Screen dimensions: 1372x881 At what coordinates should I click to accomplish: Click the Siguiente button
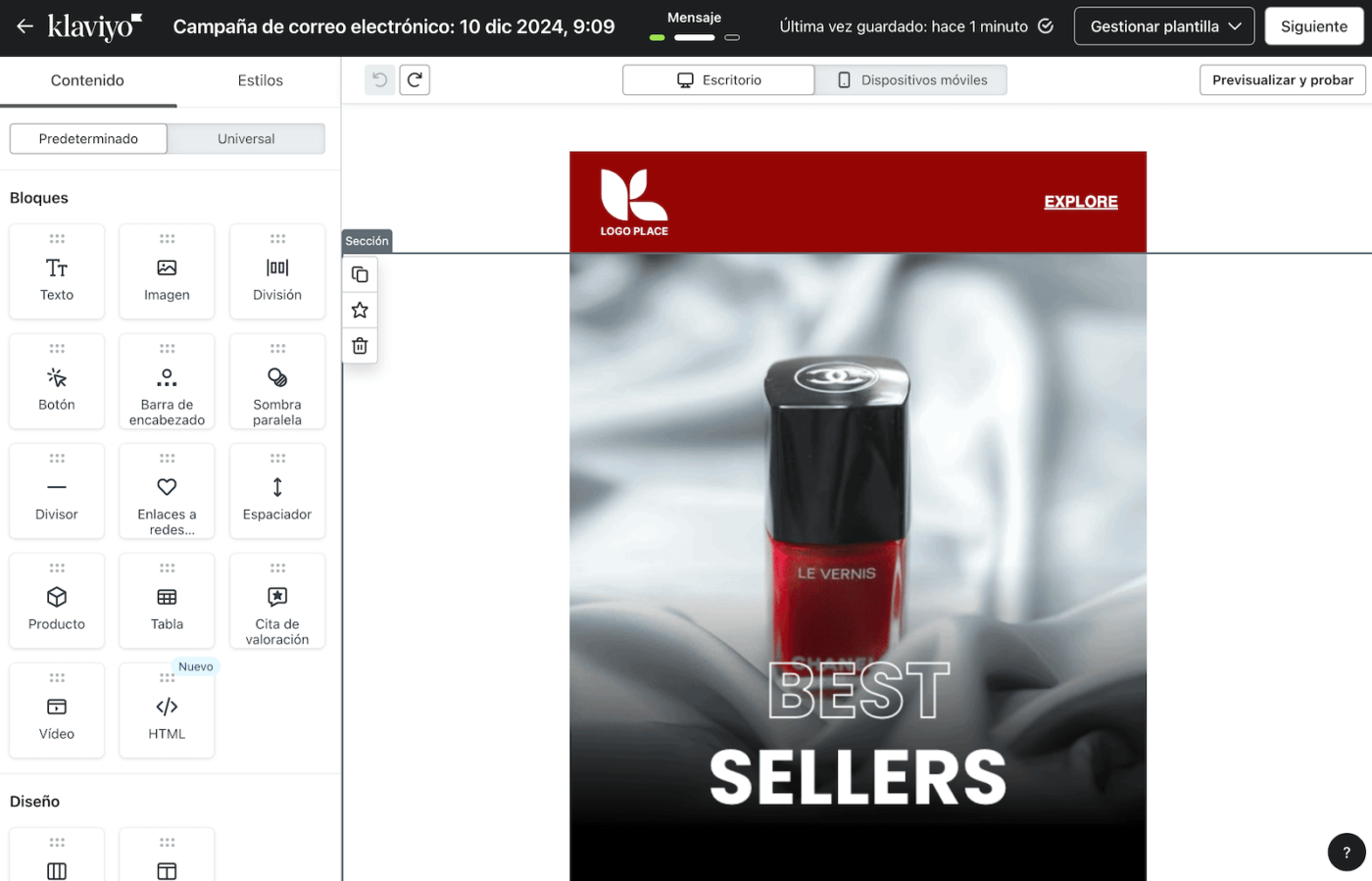click(x=1314, y=26)
